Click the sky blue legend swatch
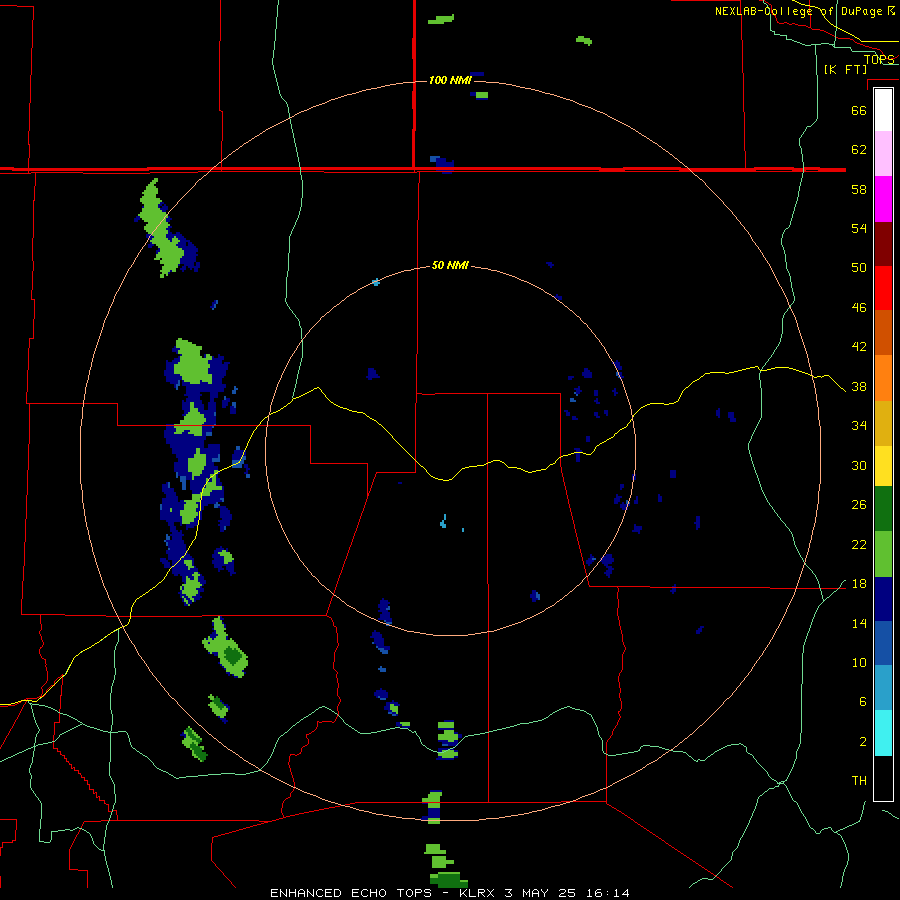This screenshot has width=900, height=900. click(883, 688)
